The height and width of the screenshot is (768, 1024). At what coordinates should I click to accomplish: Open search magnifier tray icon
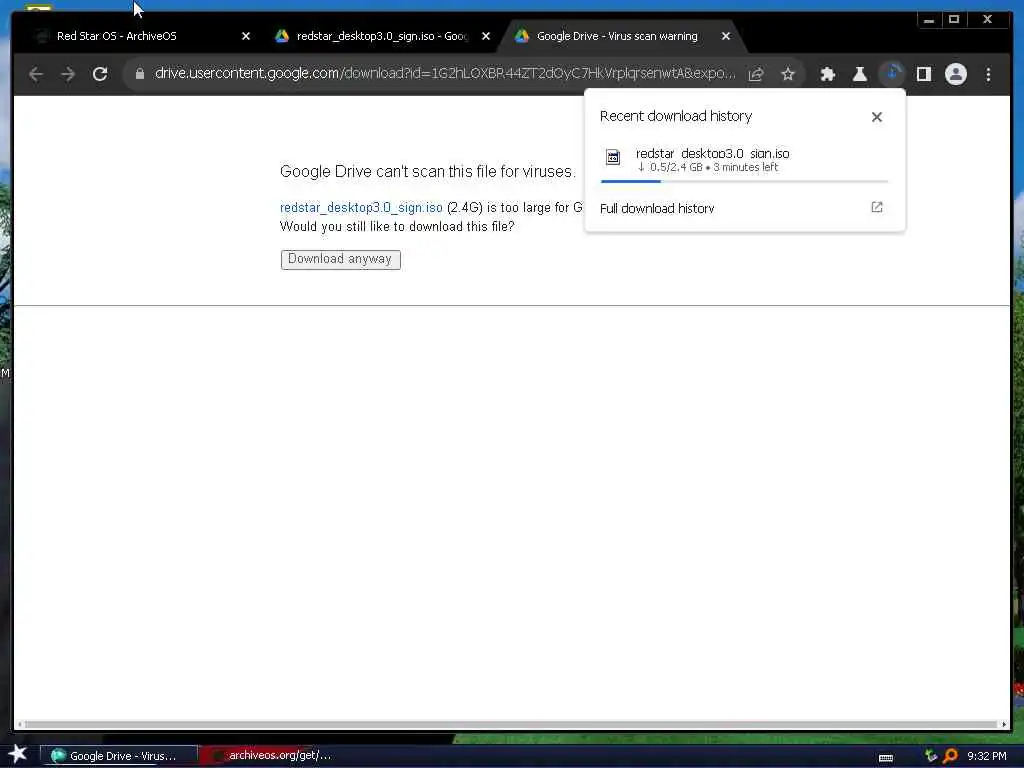click(950, 756)
